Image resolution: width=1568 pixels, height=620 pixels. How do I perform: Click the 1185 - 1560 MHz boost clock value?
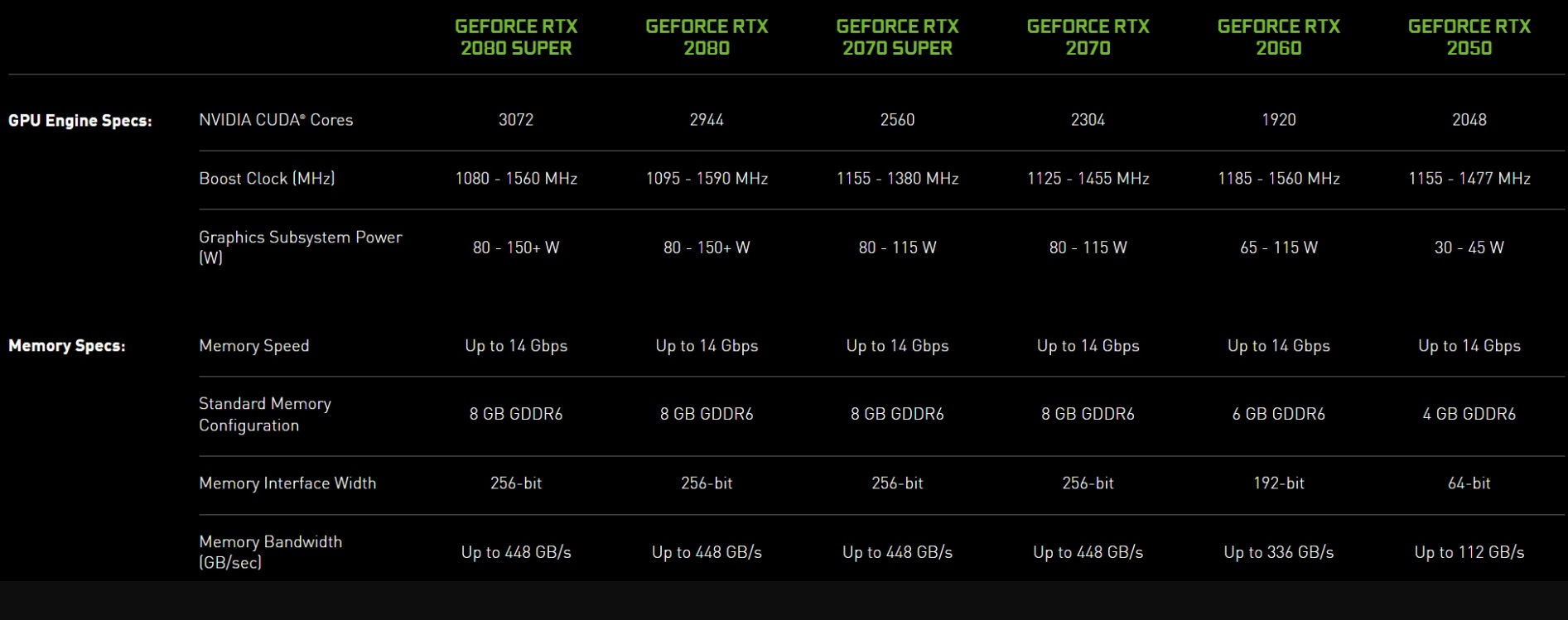click(1278, 179)
